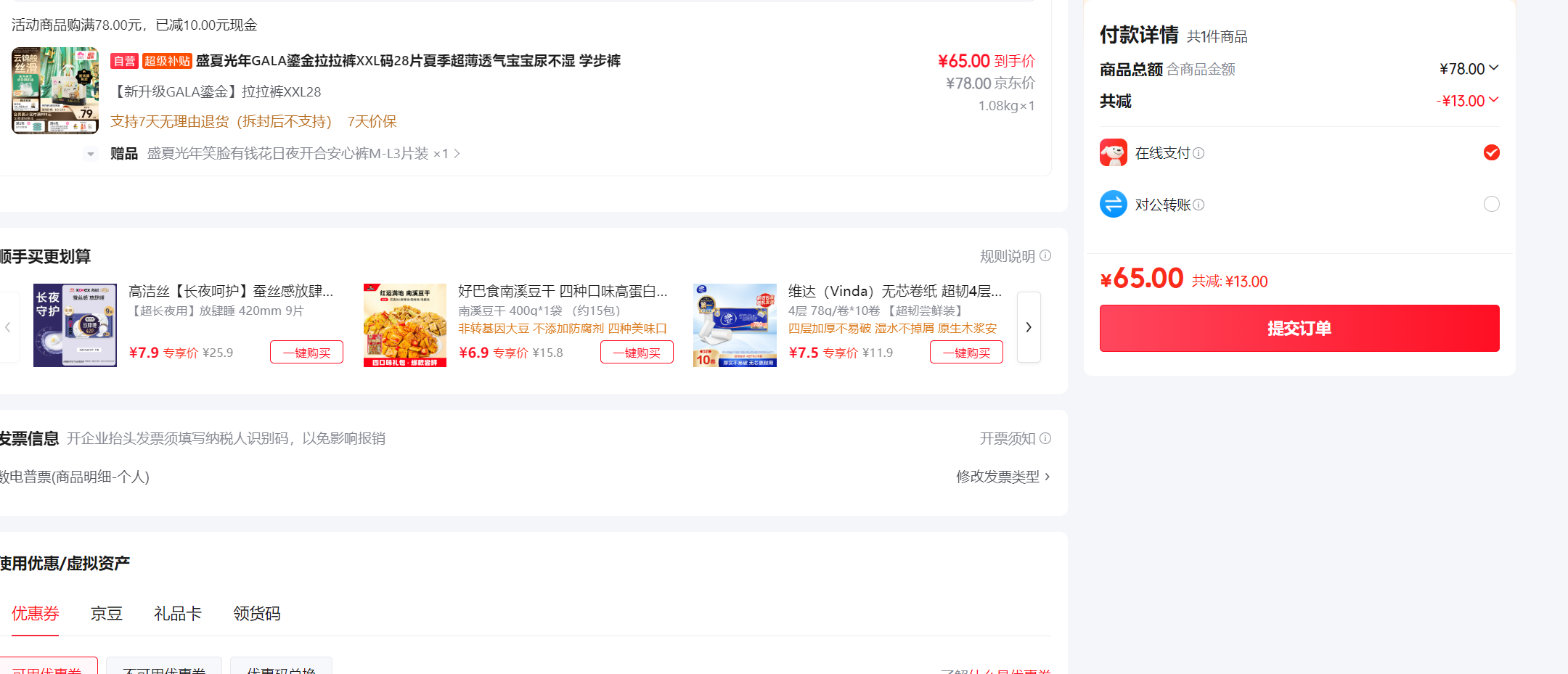The image size is (1568, 674).
Task: Click the ¥78.00 京东价 price
Action: [990, 83]
